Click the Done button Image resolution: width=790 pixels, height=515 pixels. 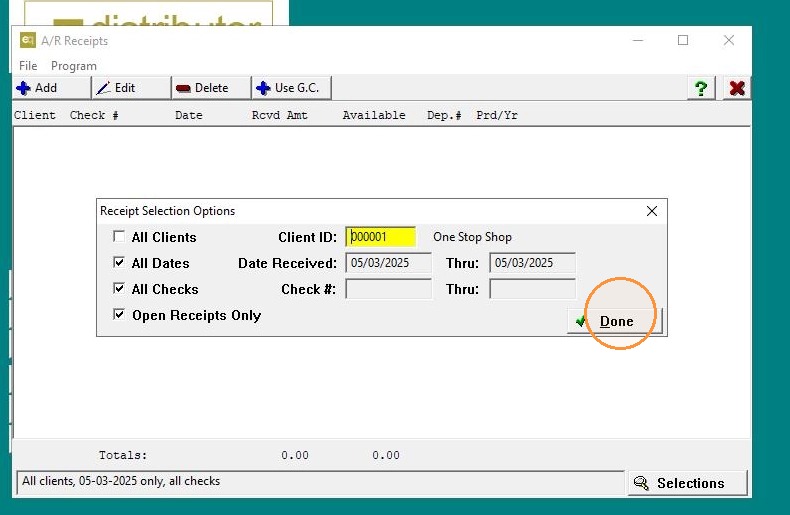point(615,321)
